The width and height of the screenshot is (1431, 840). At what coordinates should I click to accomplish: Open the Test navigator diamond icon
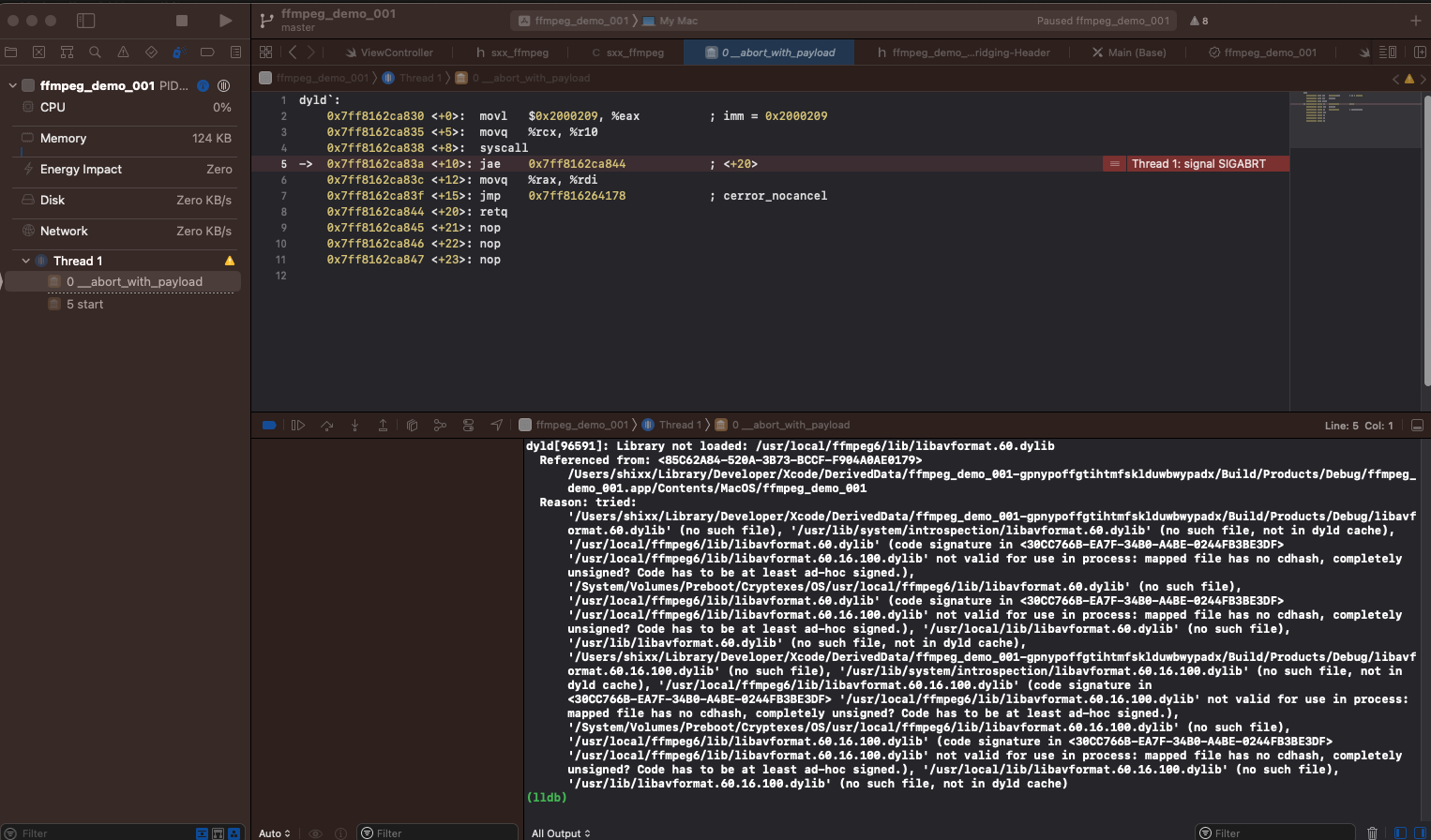pos(151,52)
